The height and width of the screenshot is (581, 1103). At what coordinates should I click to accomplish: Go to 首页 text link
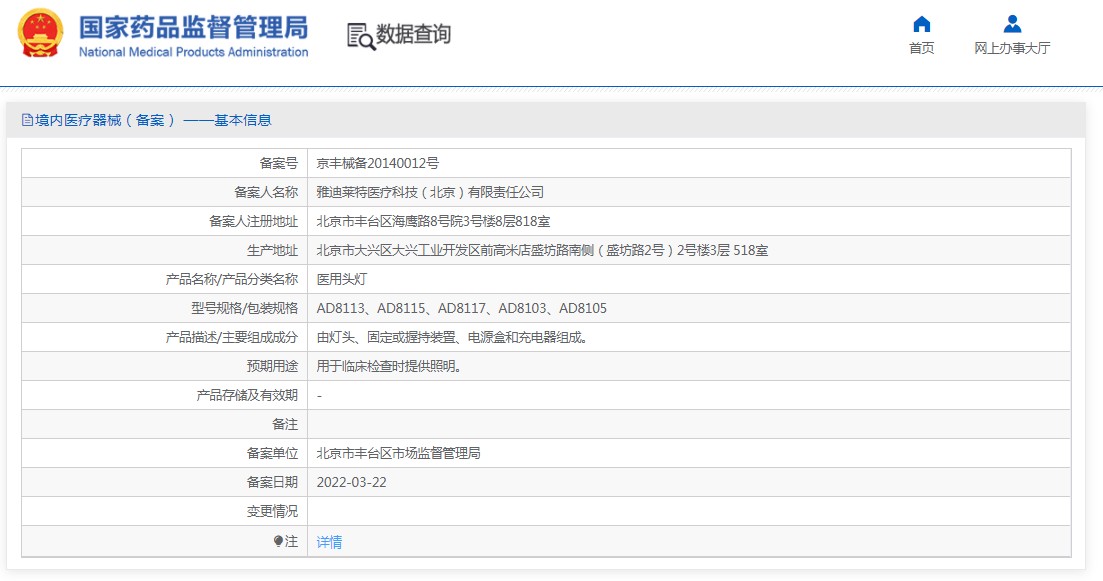922,48
